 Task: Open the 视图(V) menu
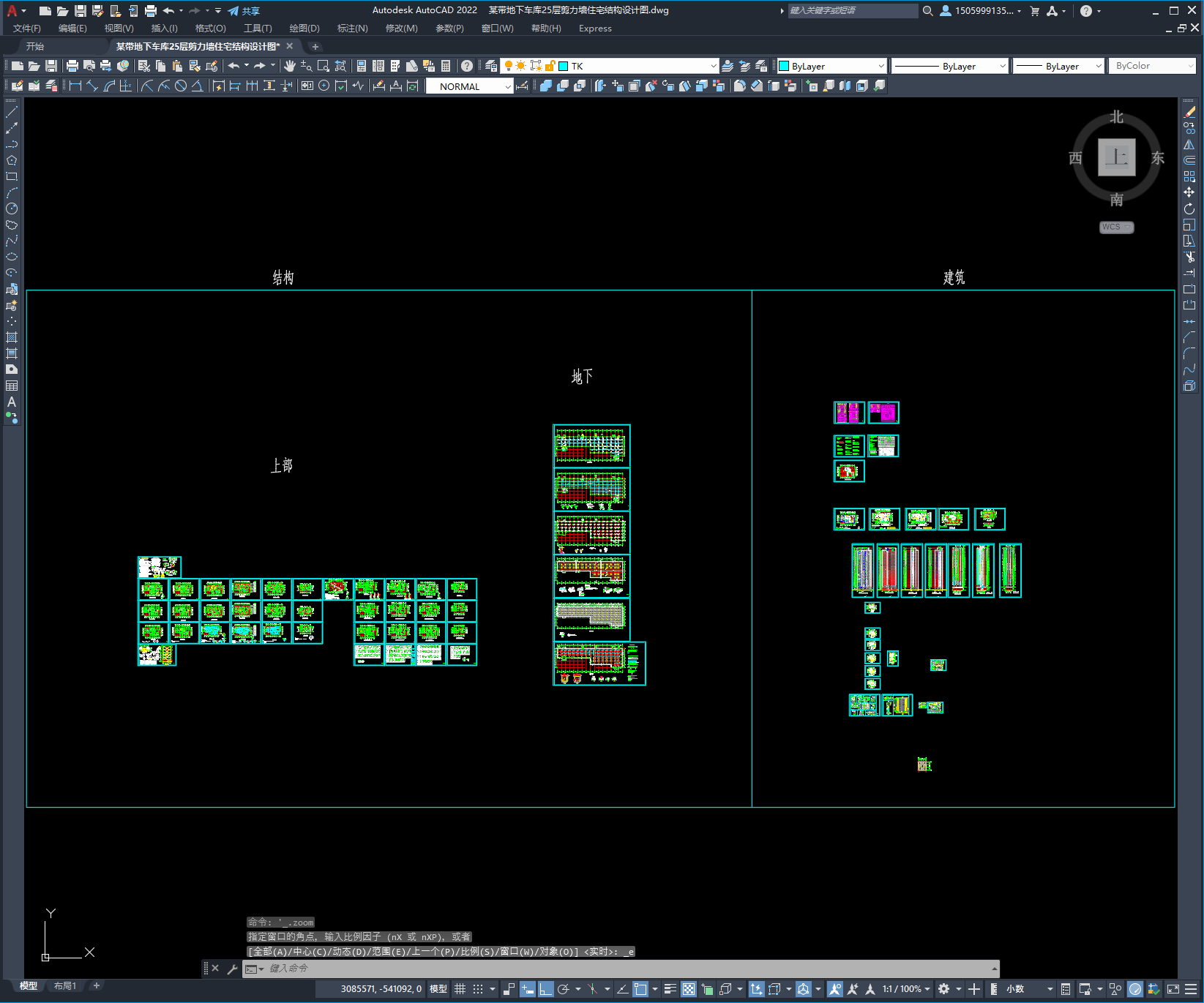coord(119,29)
